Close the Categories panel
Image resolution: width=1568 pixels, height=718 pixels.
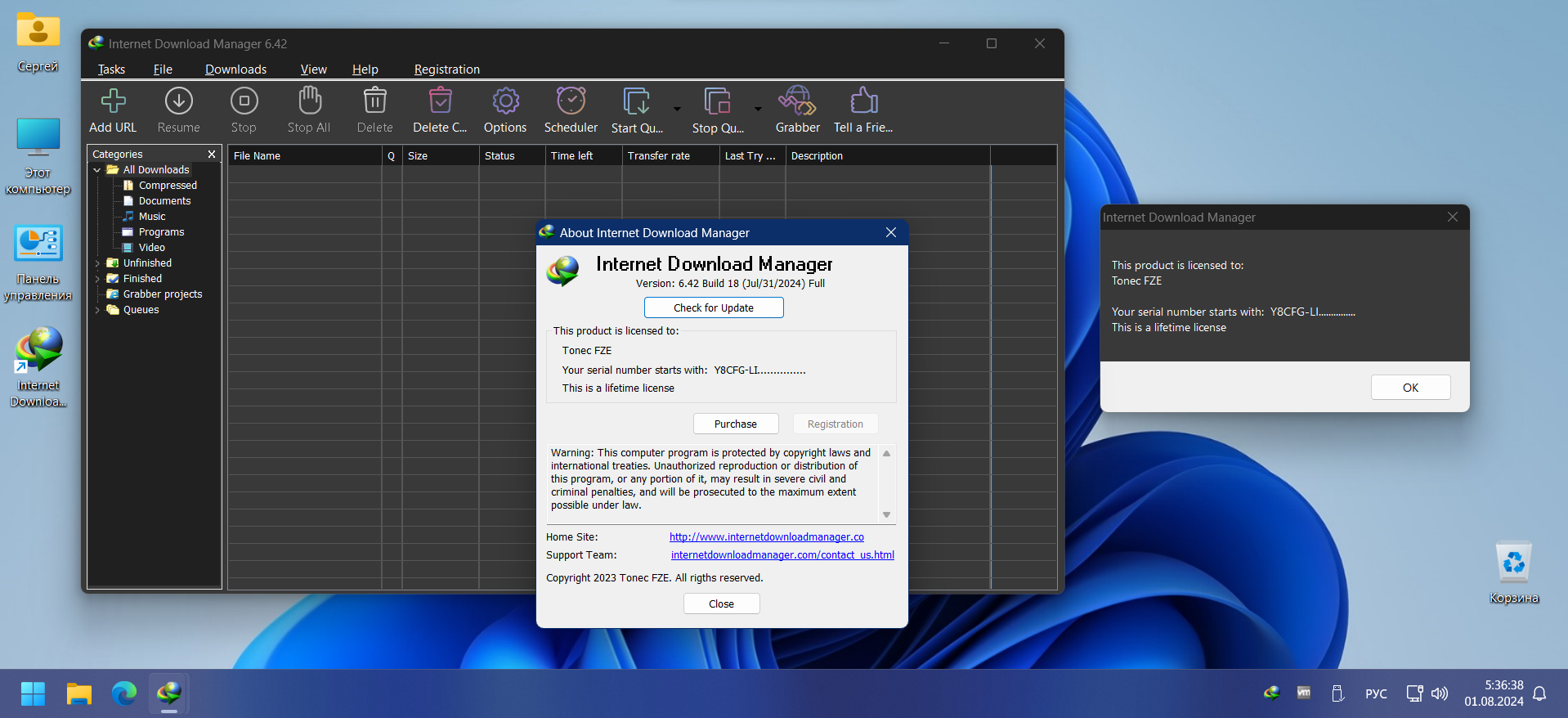click(212, 154)
